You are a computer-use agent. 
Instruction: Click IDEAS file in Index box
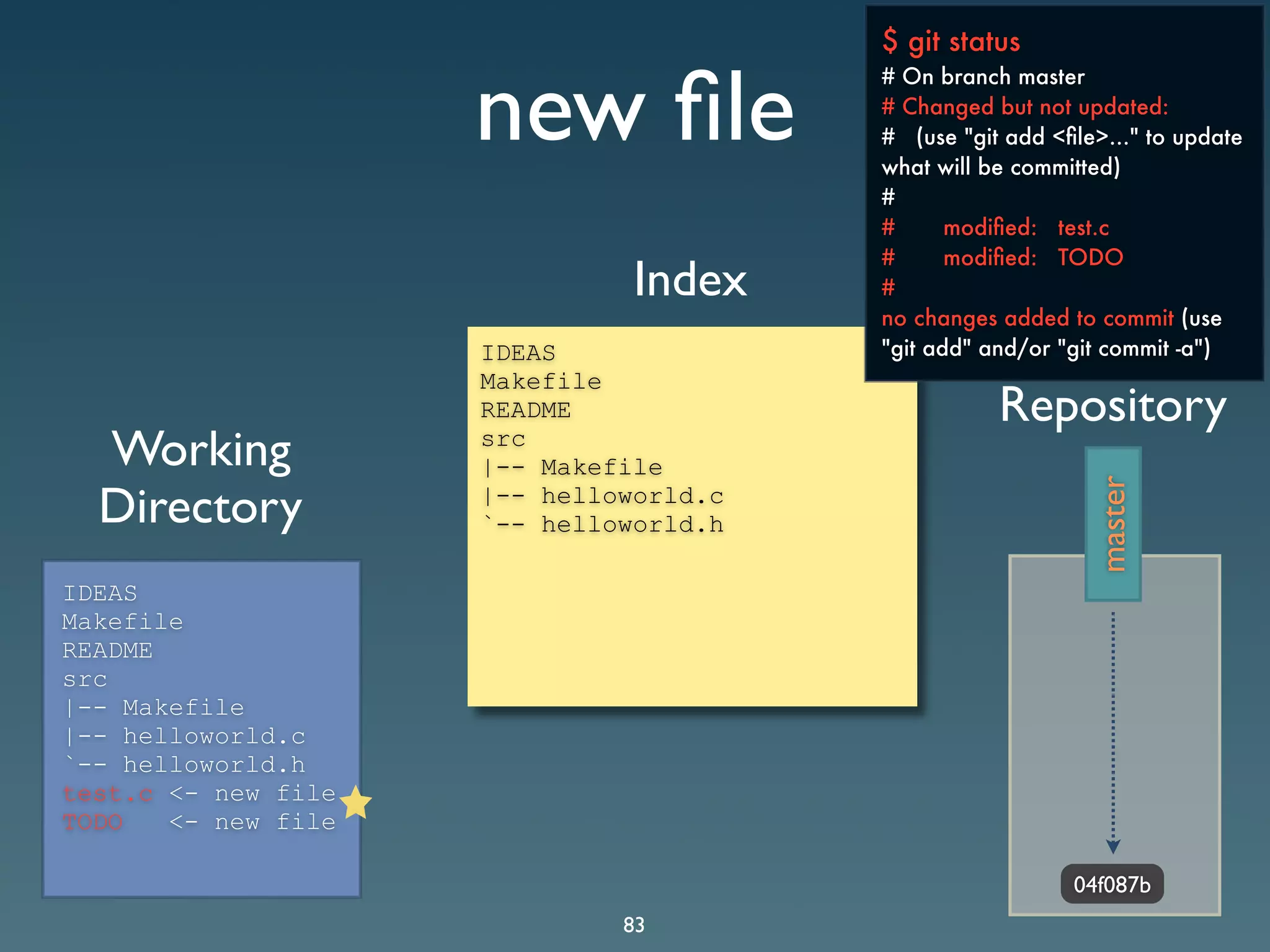[518, 353]
